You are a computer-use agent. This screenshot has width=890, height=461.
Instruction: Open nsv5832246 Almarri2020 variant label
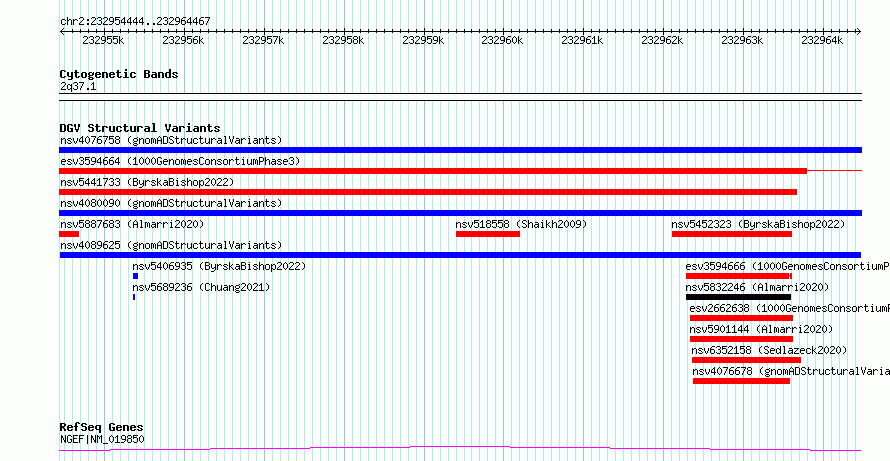pos(757,287)
